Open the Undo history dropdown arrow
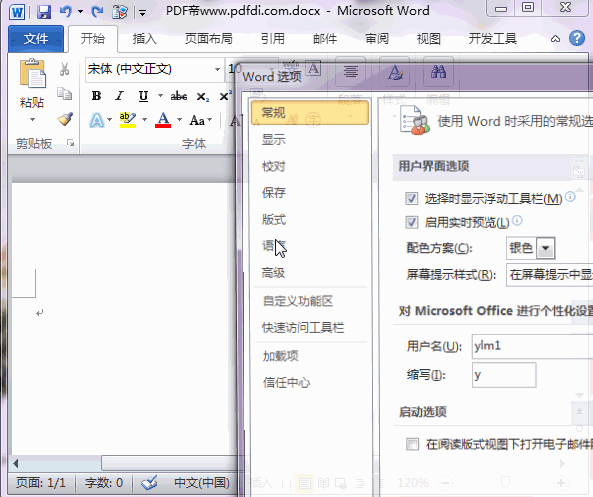Screen dimensions: 593x497 tap(81, 12)
